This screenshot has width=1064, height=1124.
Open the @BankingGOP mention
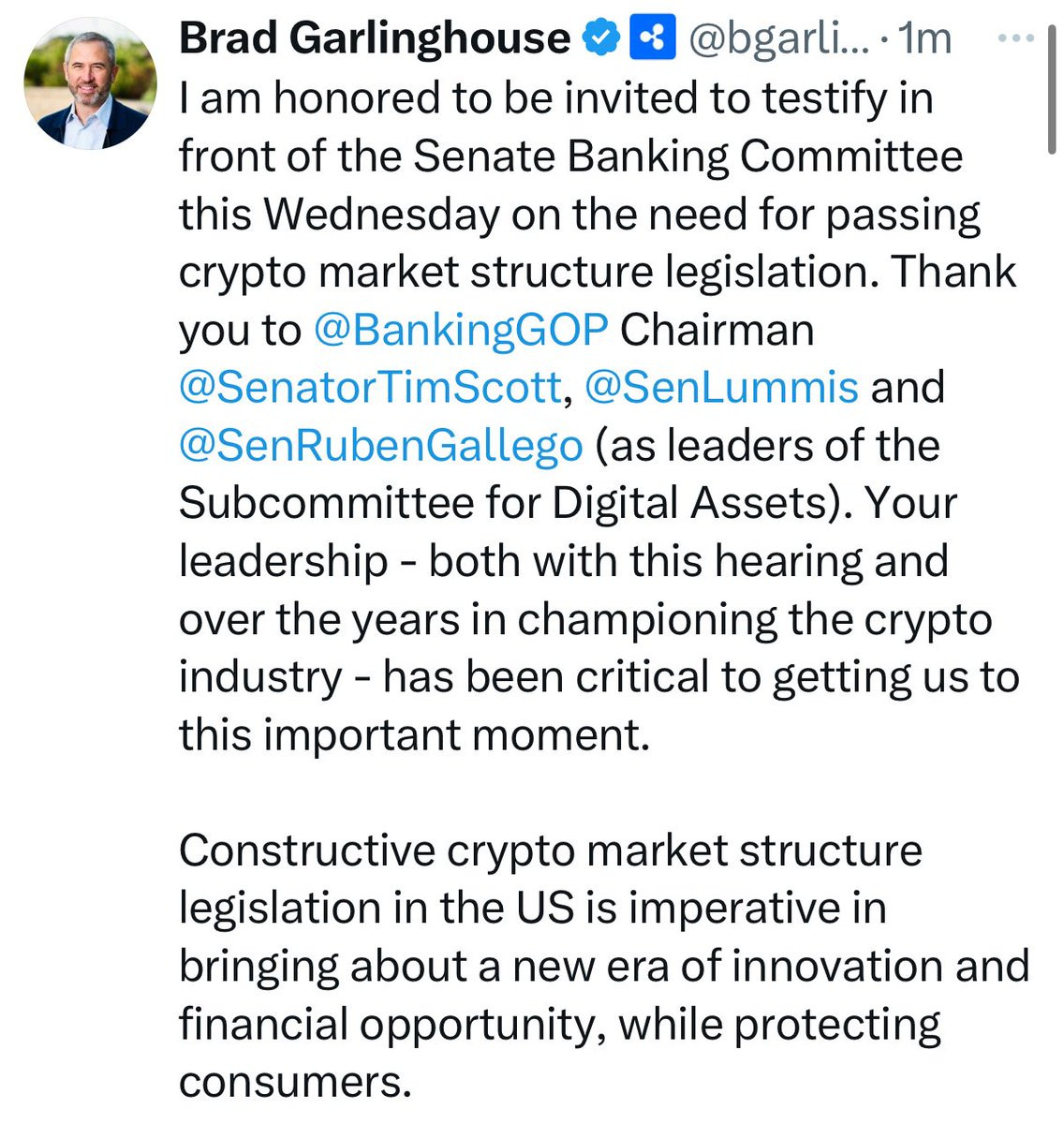pyautogui.click(x=460, y=330)
